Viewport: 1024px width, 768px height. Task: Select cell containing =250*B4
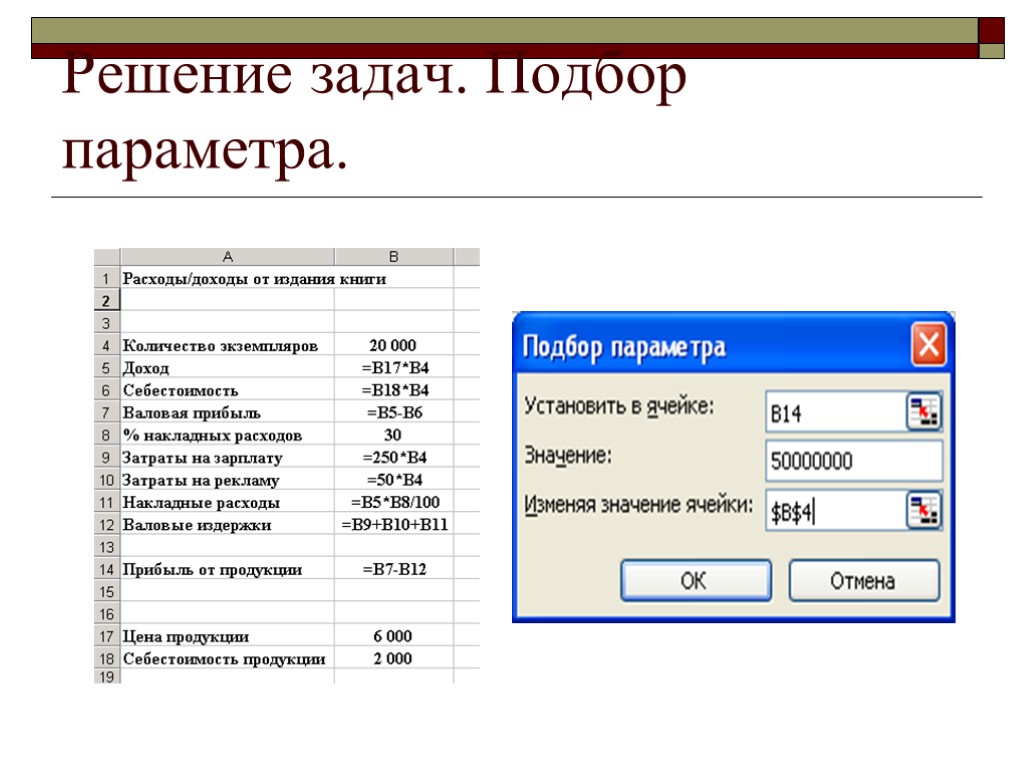coord(394,457)
